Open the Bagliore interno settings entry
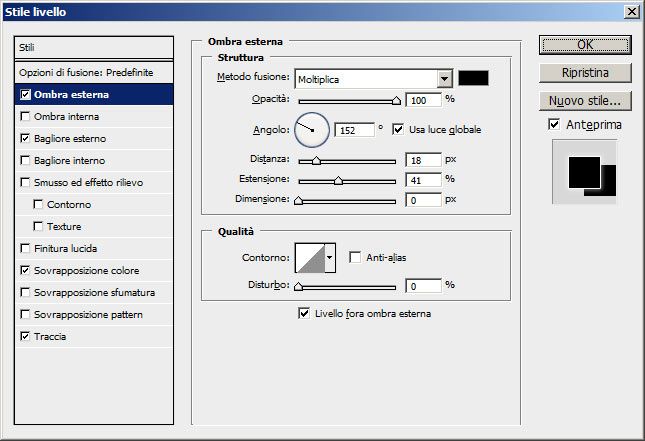 (94, 160)
